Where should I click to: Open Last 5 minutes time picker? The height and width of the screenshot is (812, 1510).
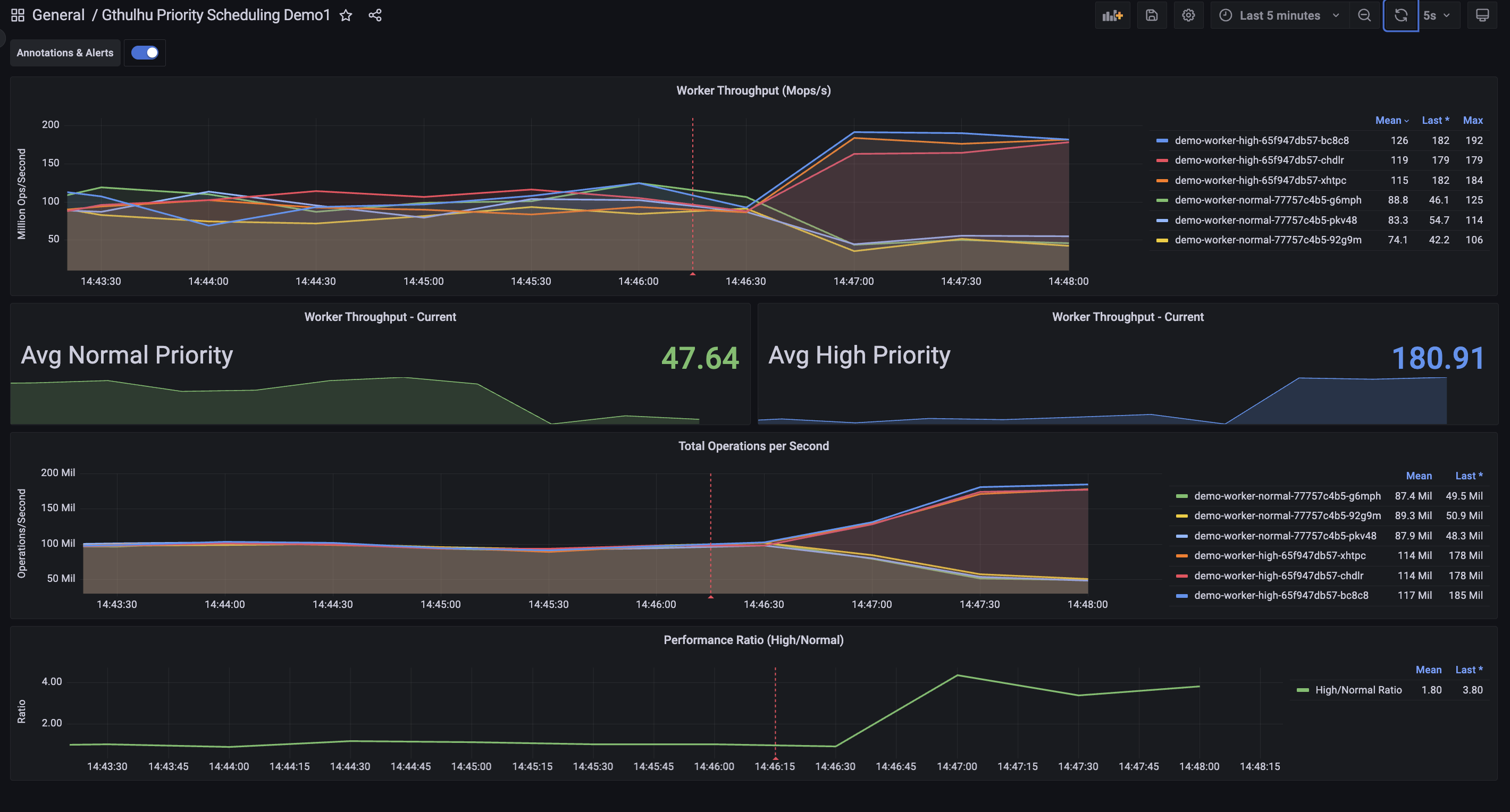(1280, 15)
